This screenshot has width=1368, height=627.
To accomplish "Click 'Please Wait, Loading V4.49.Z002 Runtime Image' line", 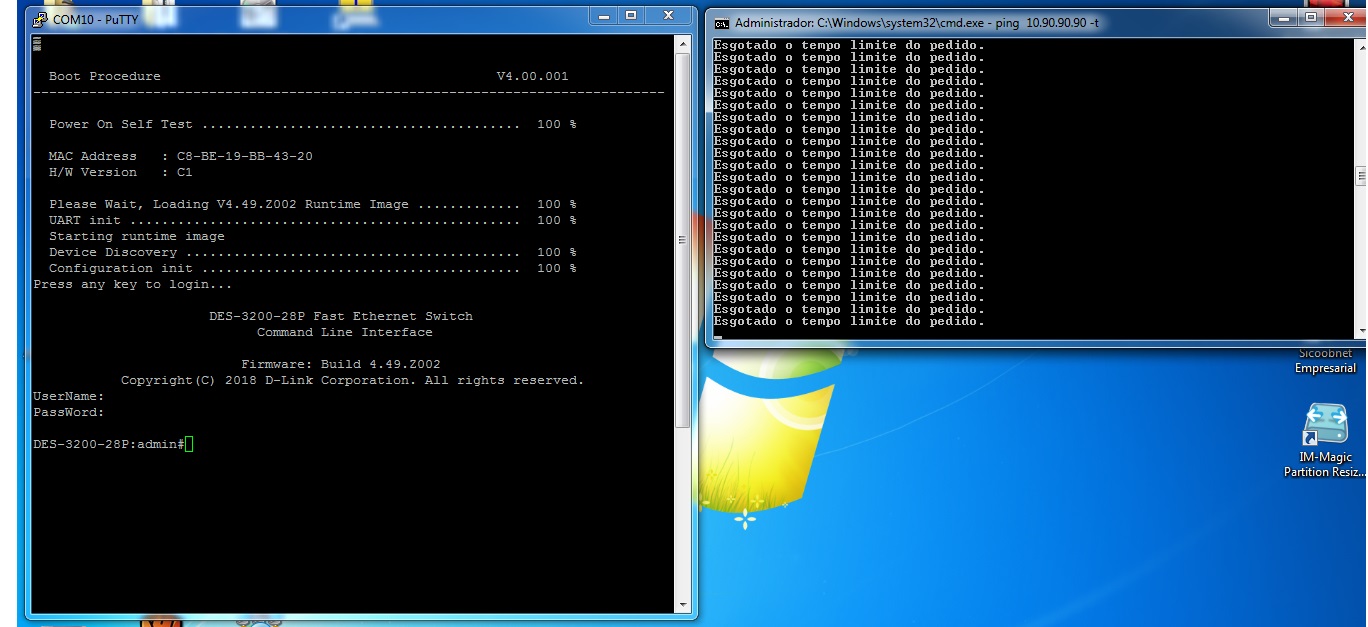I will 313,204.
